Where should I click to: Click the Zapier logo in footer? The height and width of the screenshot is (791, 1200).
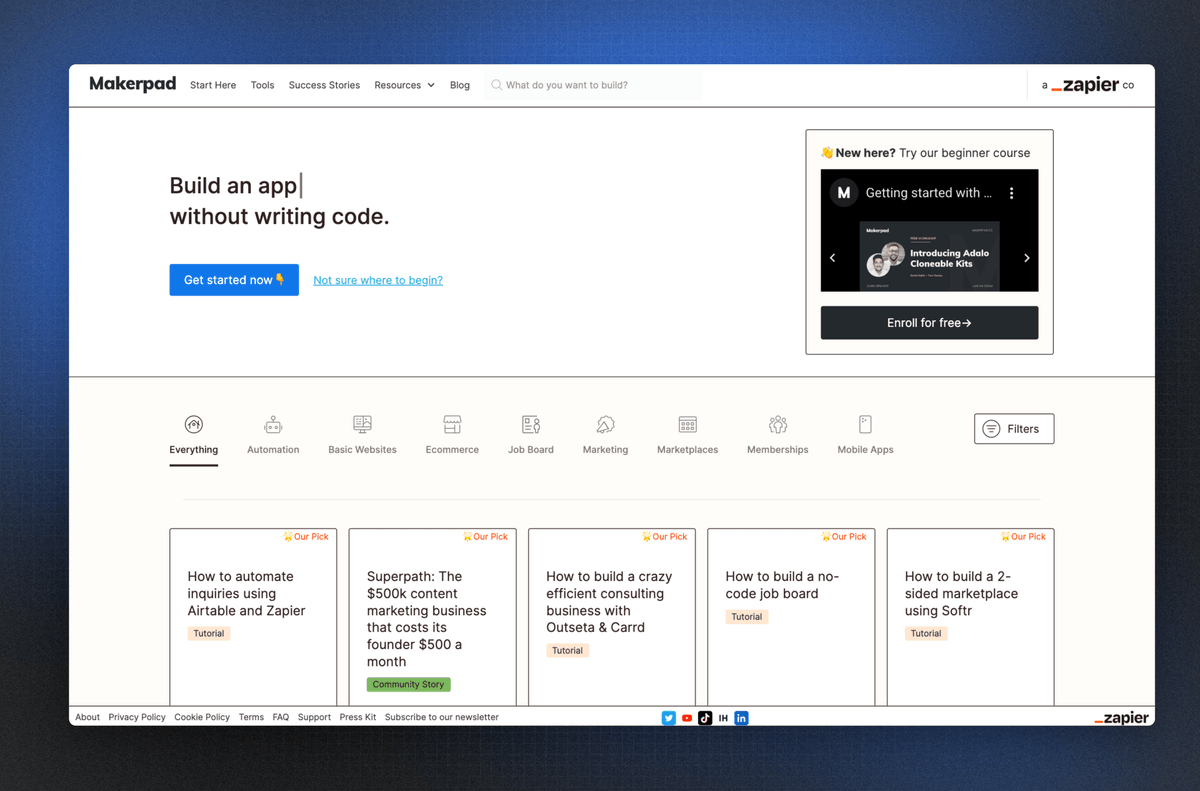(x=1121, y=718)
